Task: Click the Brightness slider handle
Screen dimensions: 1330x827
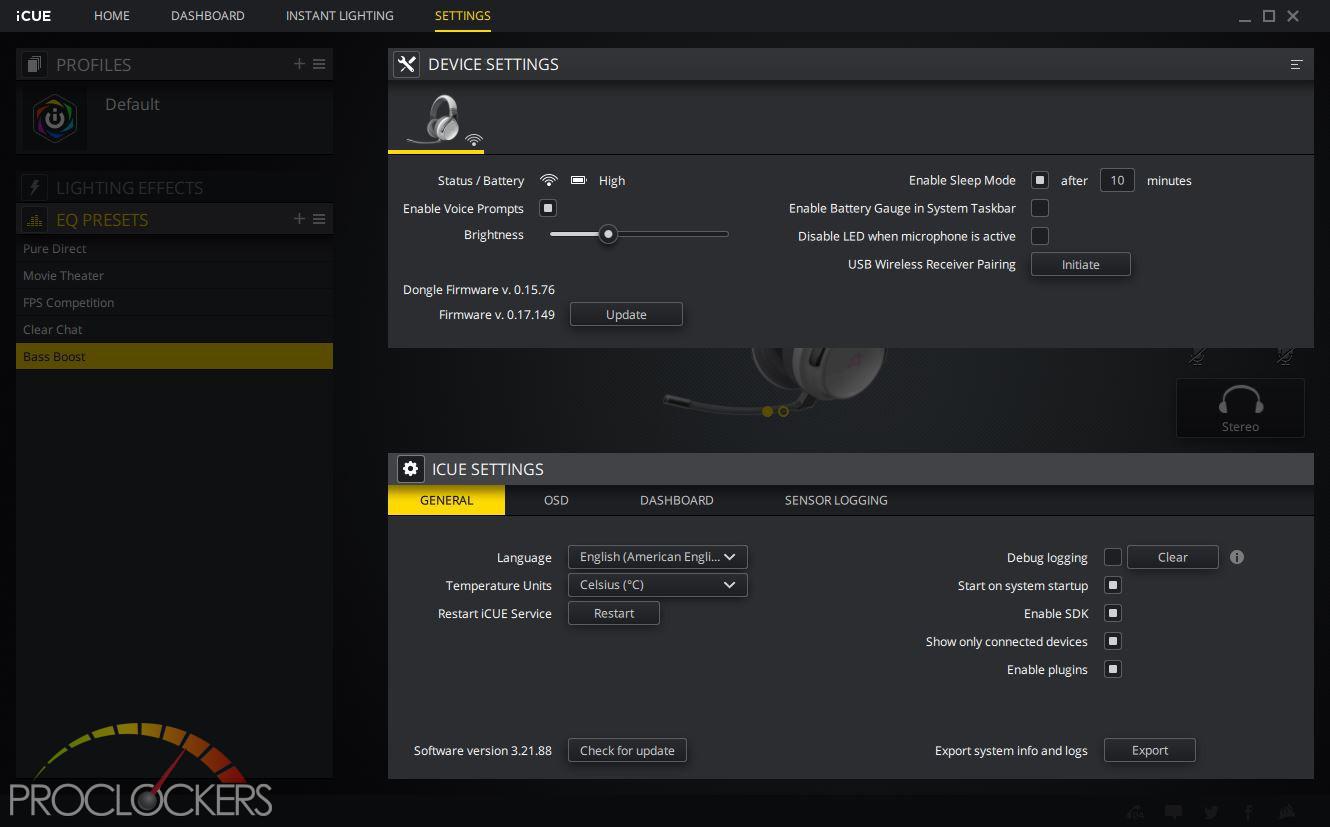Action: coord(608,234)
